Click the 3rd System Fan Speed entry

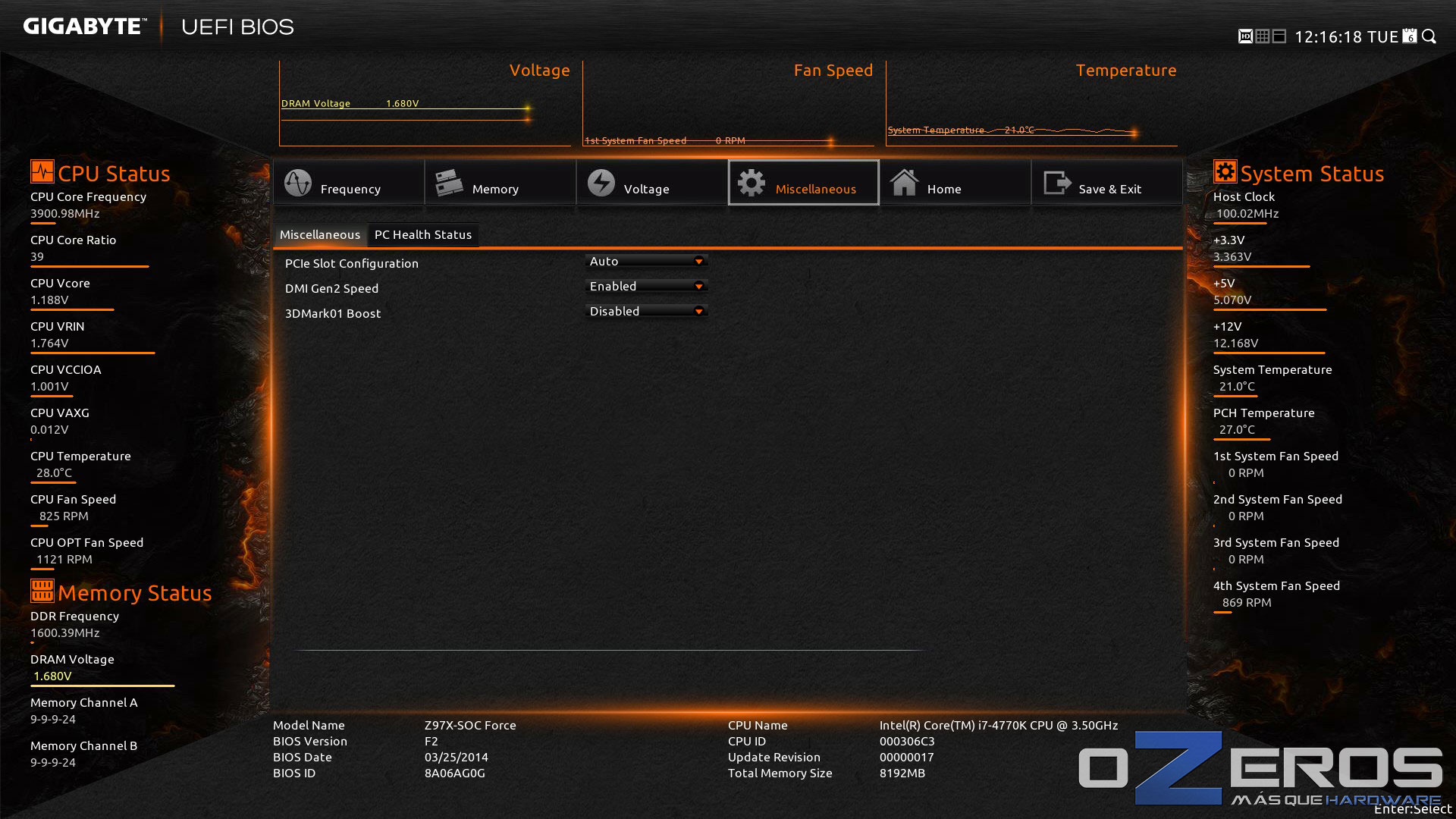(x=1276, y=551)
